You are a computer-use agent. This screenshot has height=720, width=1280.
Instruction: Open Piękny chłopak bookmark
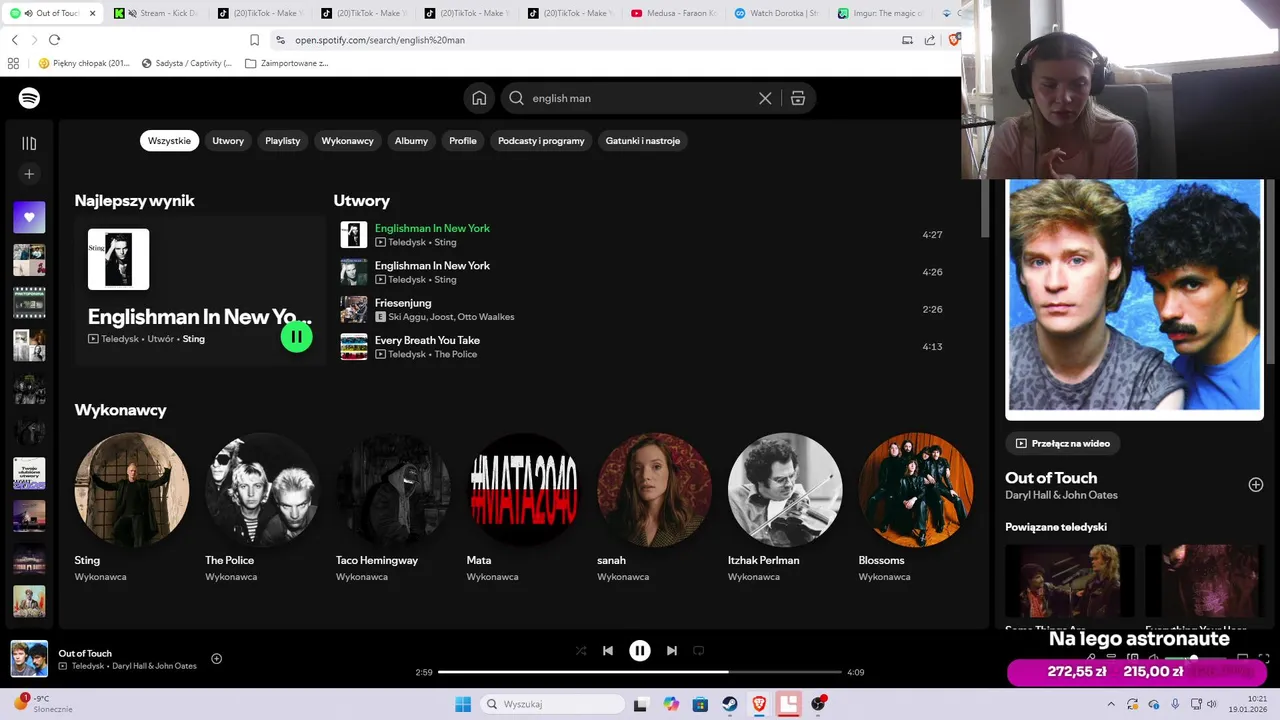click(84, 63)
